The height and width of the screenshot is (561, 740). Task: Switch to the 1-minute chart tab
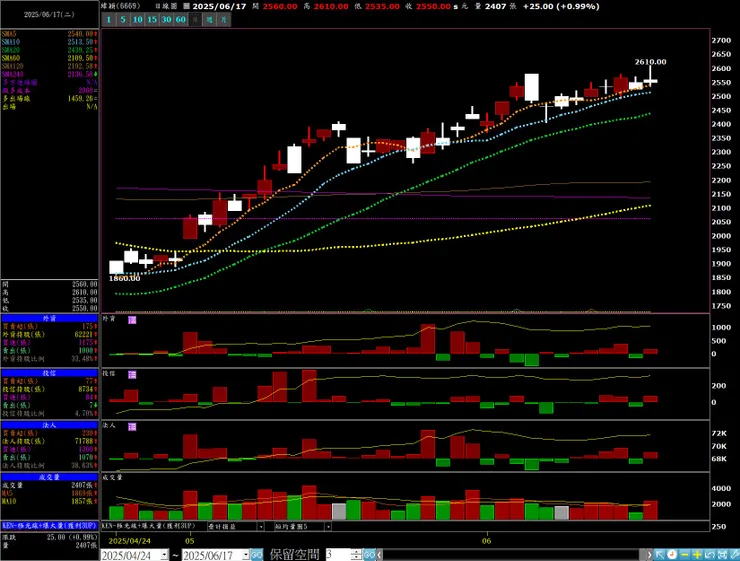[x=109, y=20]
